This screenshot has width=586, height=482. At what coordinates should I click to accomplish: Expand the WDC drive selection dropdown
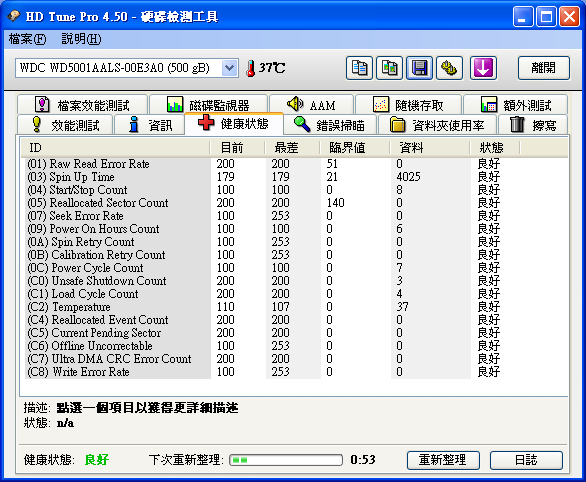click(229, 68)
